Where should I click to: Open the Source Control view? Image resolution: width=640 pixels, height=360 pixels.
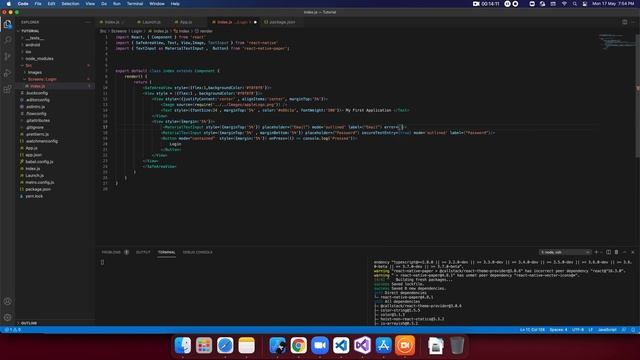click(7, 56)
